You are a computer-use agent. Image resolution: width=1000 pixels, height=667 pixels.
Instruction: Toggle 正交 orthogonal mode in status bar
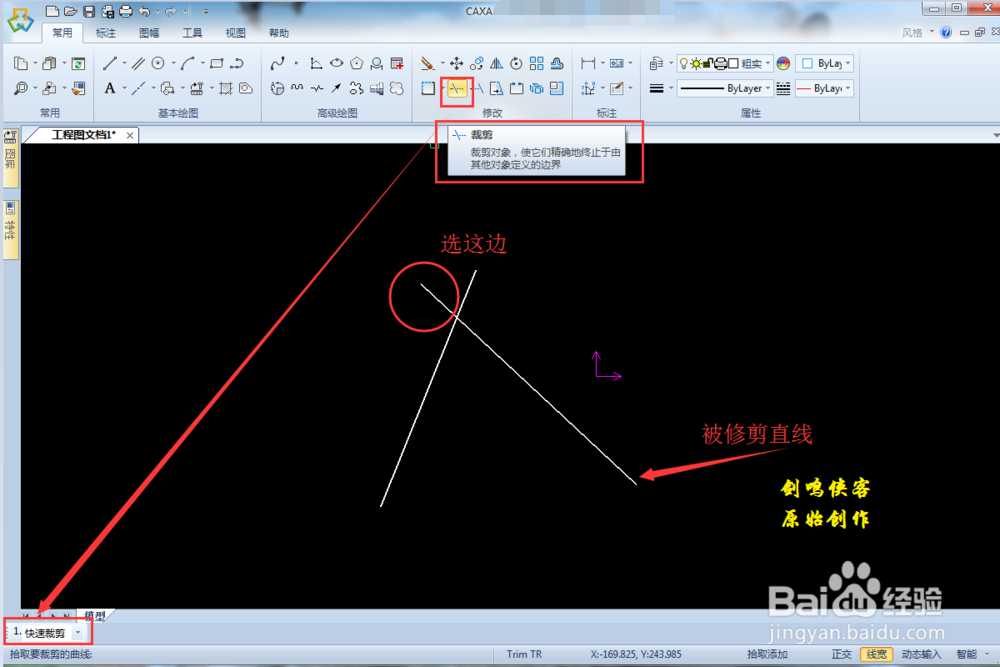pos(841,654)
